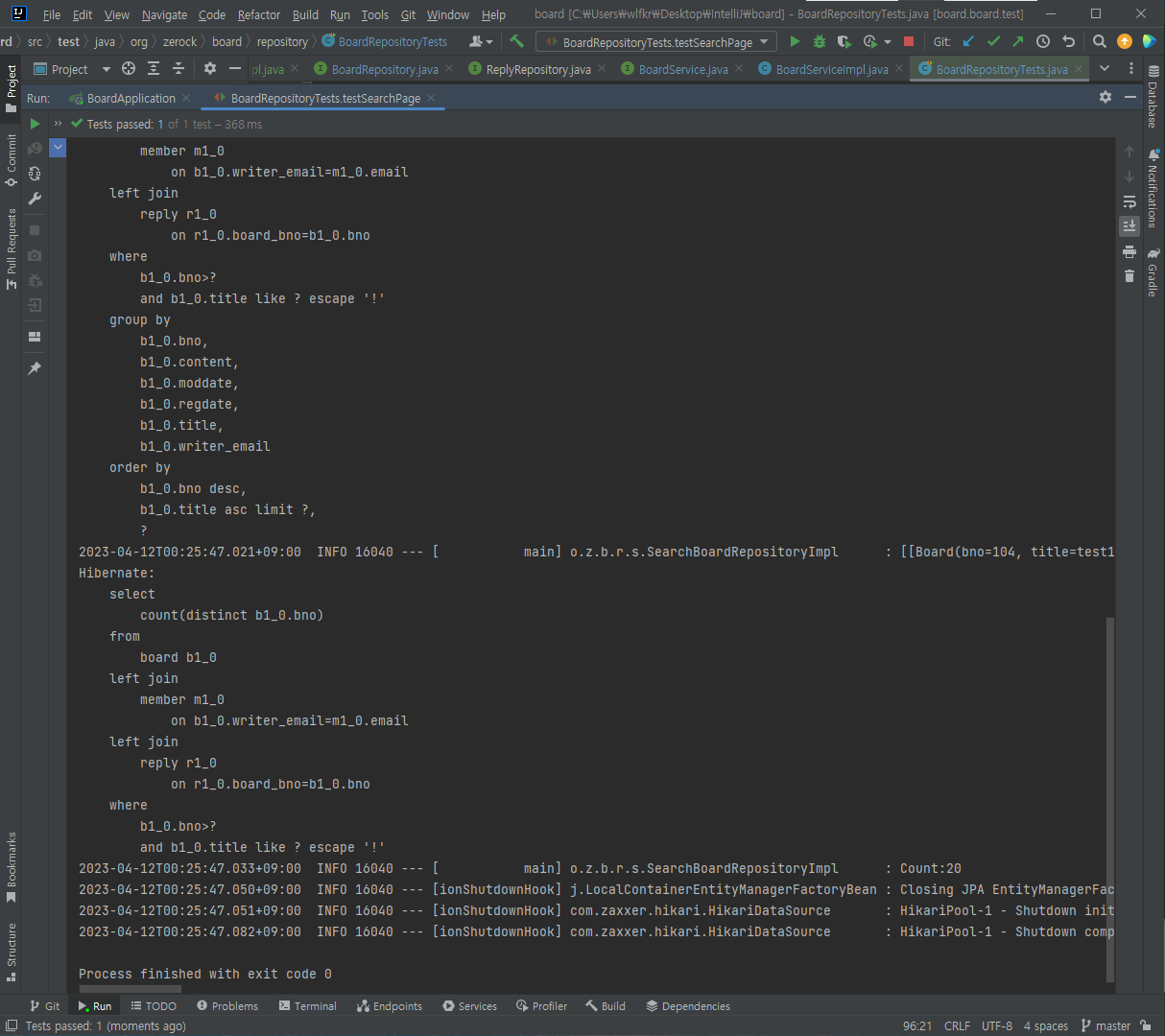Open editor tab options kebab menu
The image size is (1165, 1036).
pos(1131,69)
